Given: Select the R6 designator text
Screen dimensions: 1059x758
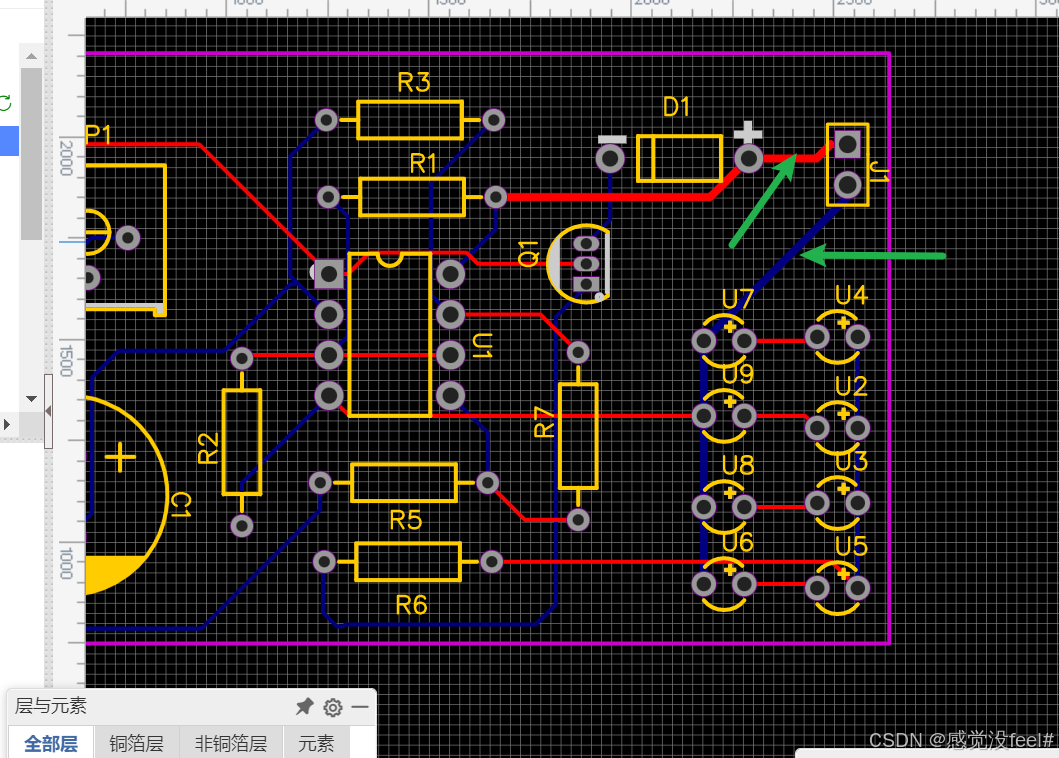Looking at the screenshot, I should 411,605.
